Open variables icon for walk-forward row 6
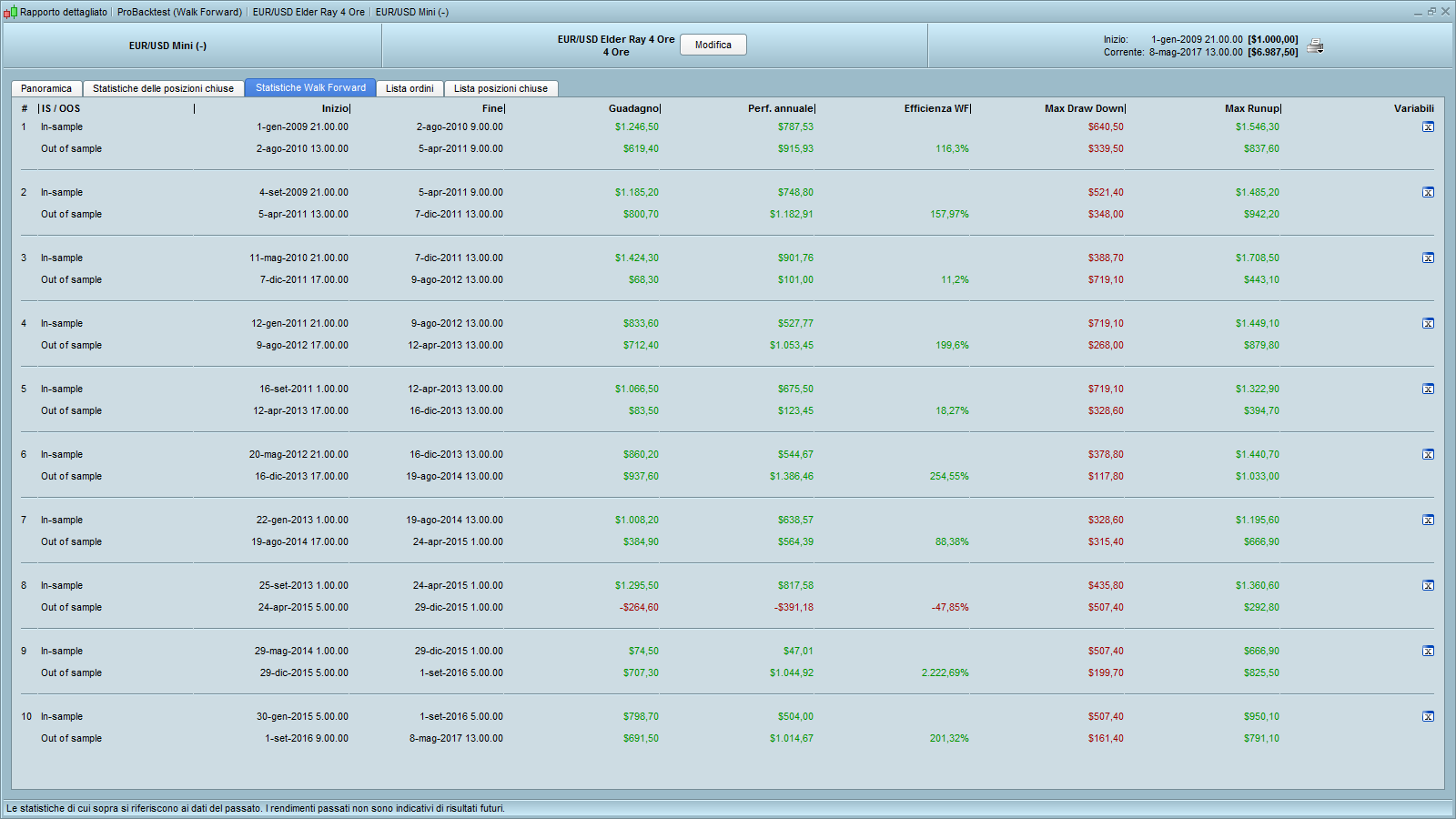The image size is (1456, 819). (x=1428, y=455)
